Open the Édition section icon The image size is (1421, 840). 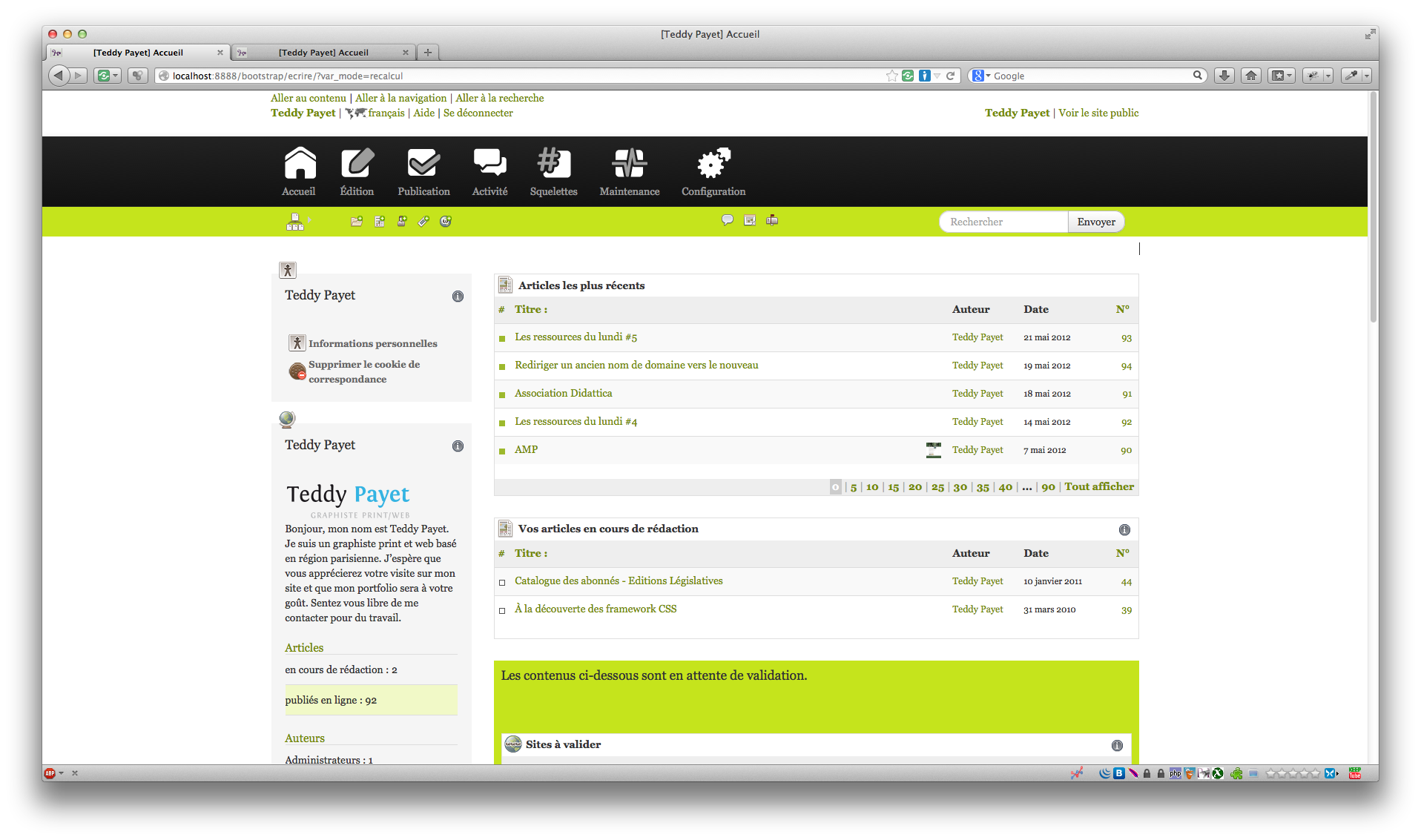coord(357,164)
